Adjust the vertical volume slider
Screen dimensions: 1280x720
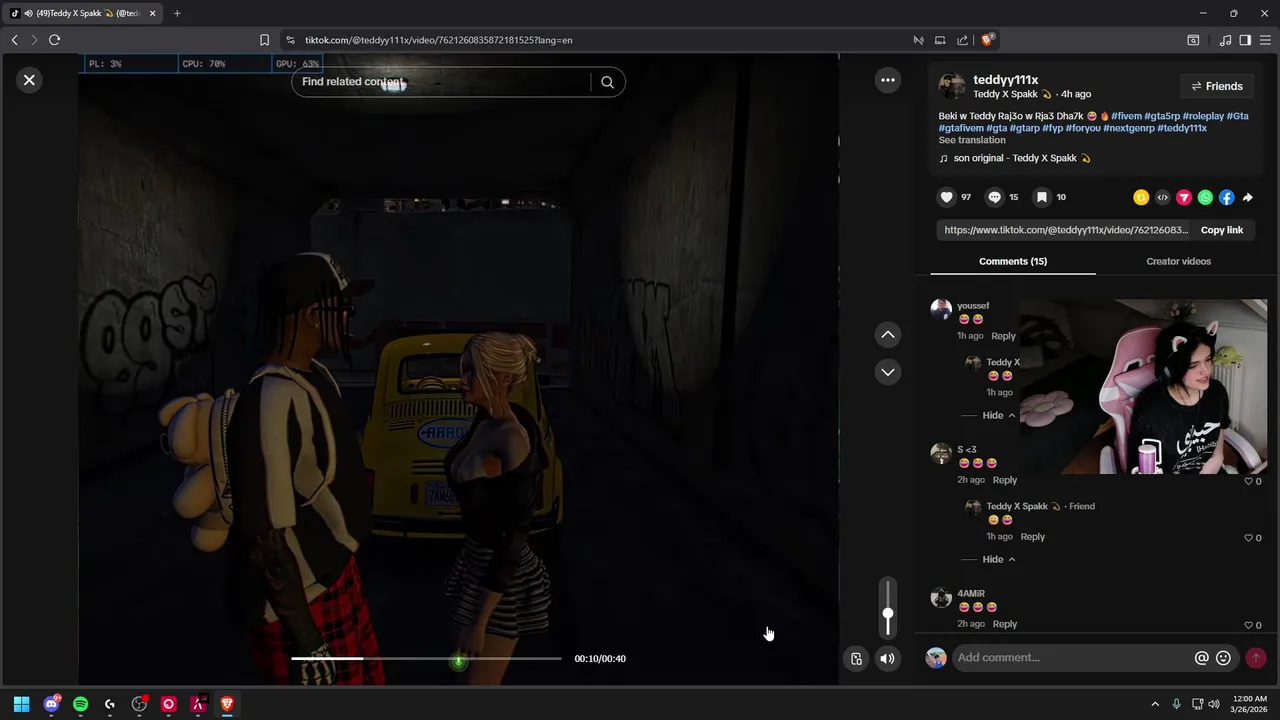[887, 607]
